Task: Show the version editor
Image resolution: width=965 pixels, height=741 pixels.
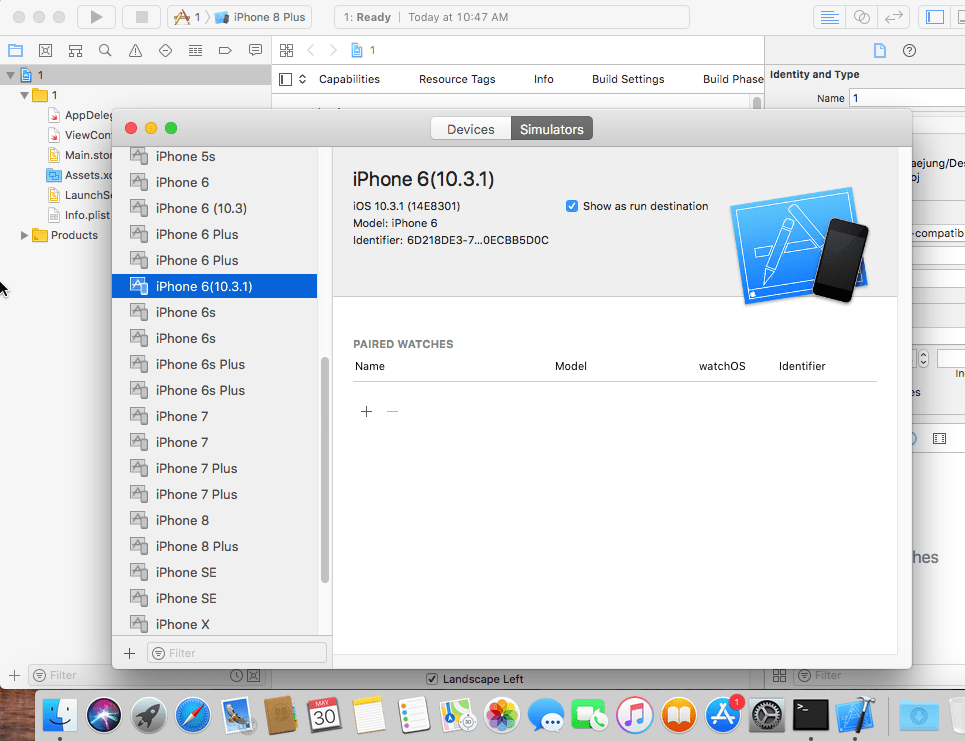Action: [x=894, y=17]
